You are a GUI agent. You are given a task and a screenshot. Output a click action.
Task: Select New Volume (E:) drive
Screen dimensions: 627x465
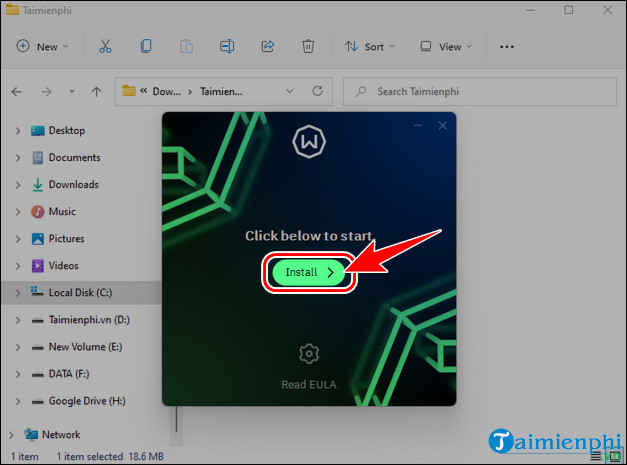[x=85, y=347]
